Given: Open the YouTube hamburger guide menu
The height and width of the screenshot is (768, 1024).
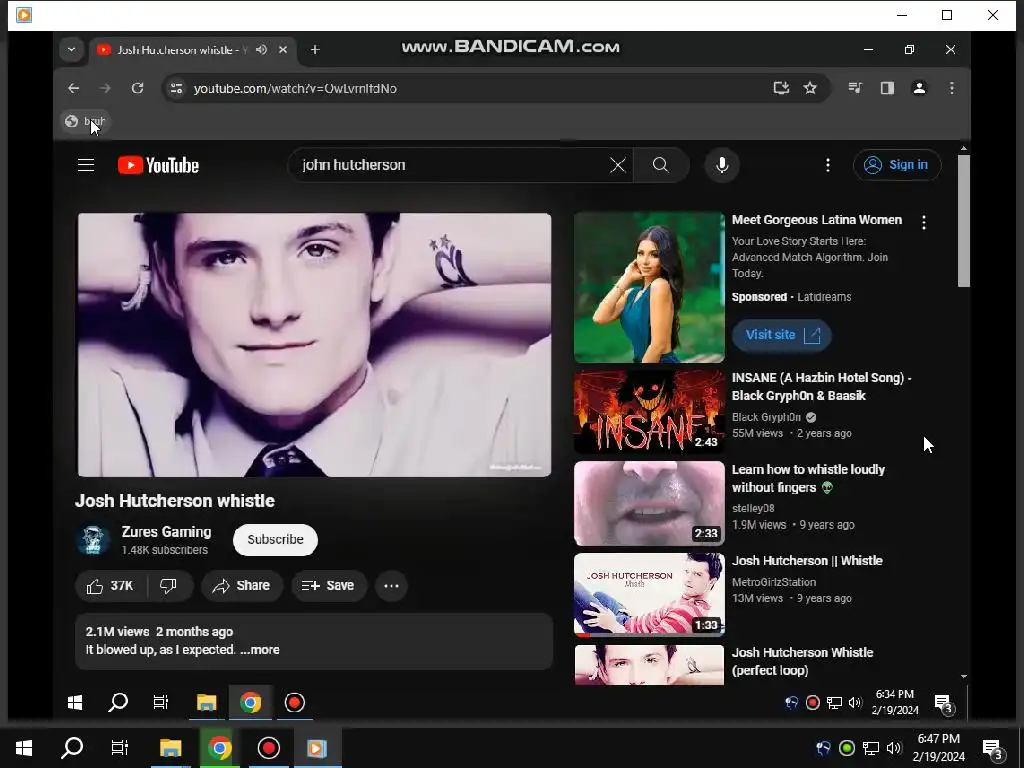Looking at the screenshot, I should (86, 165).
